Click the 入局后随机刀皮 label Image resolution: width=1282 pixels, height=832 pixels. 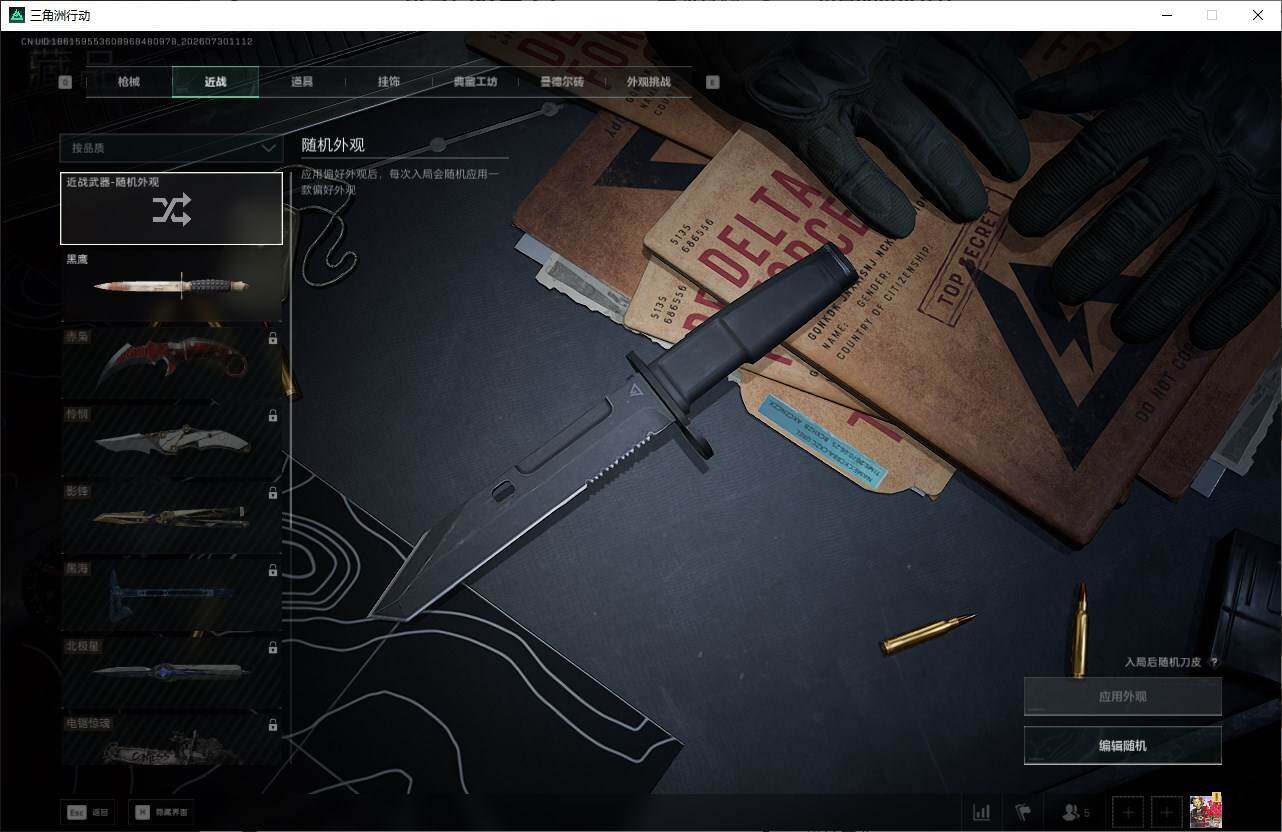[x=1164, y=662]
